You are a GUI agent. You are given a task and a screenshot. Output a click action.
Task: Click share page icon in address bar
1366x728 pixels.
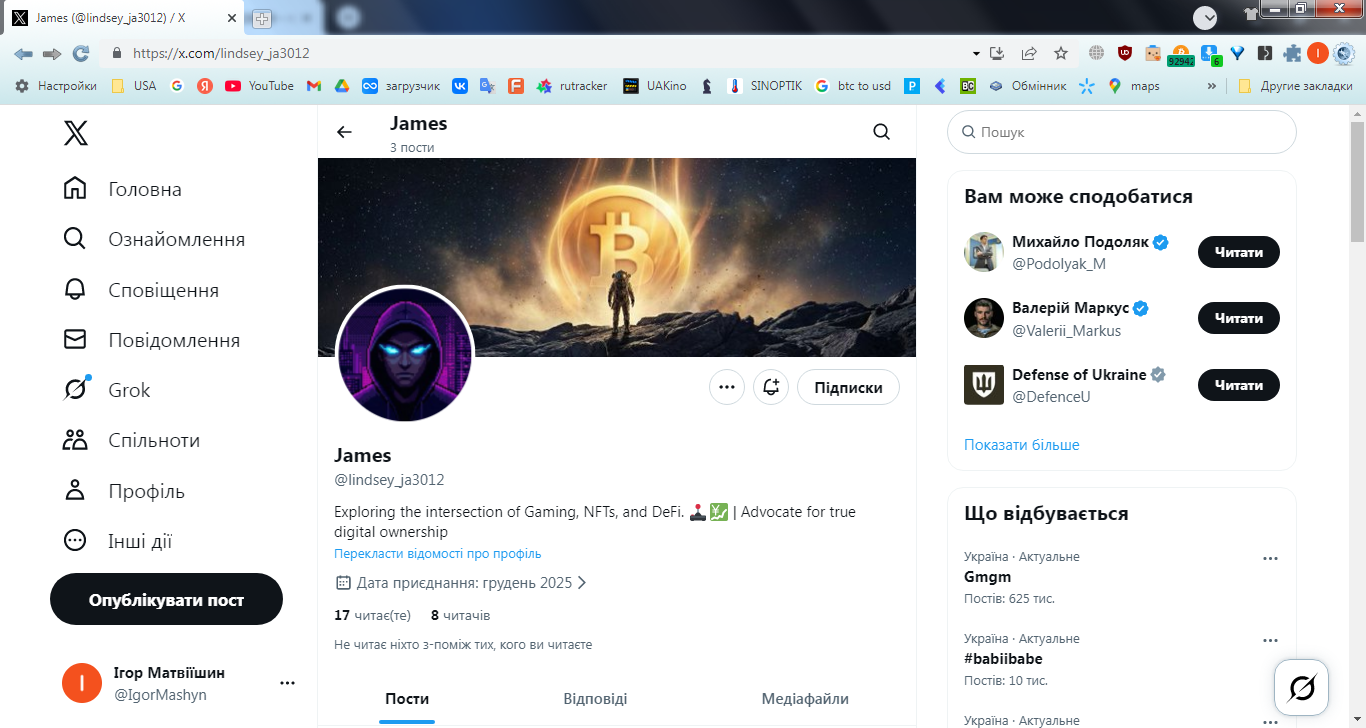point(1029,53)
